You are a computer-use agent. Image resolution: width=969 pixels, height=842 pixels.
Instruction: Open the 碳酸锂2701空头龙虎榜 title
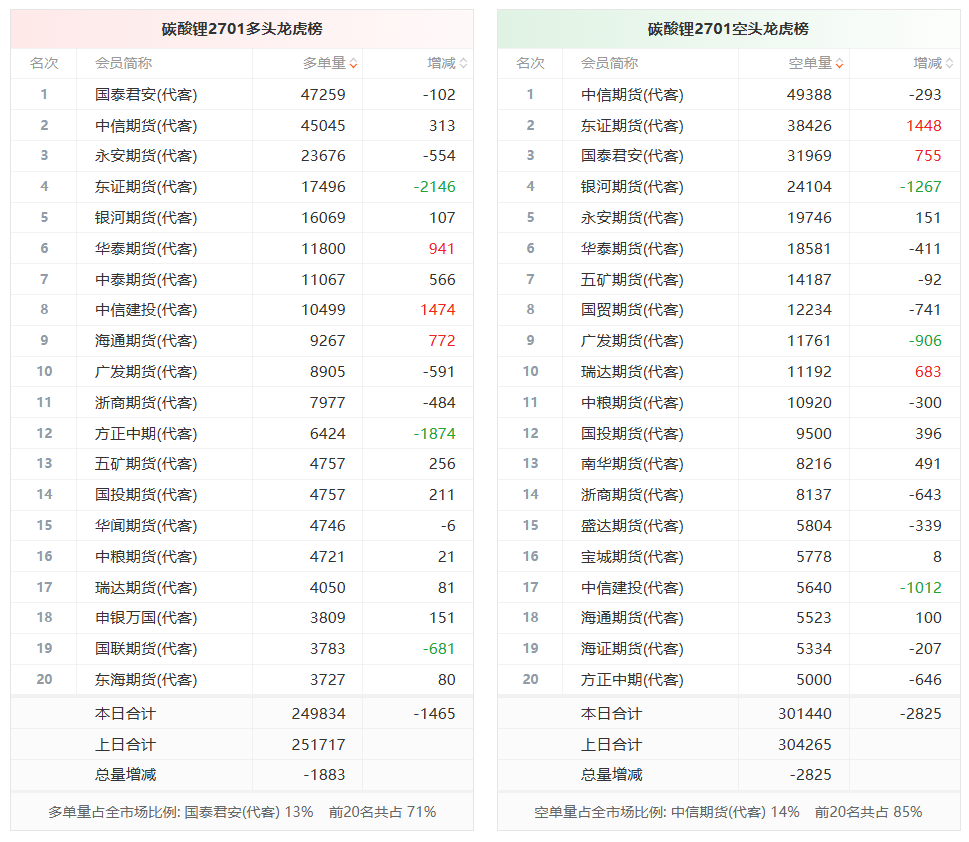click(728, 29)
